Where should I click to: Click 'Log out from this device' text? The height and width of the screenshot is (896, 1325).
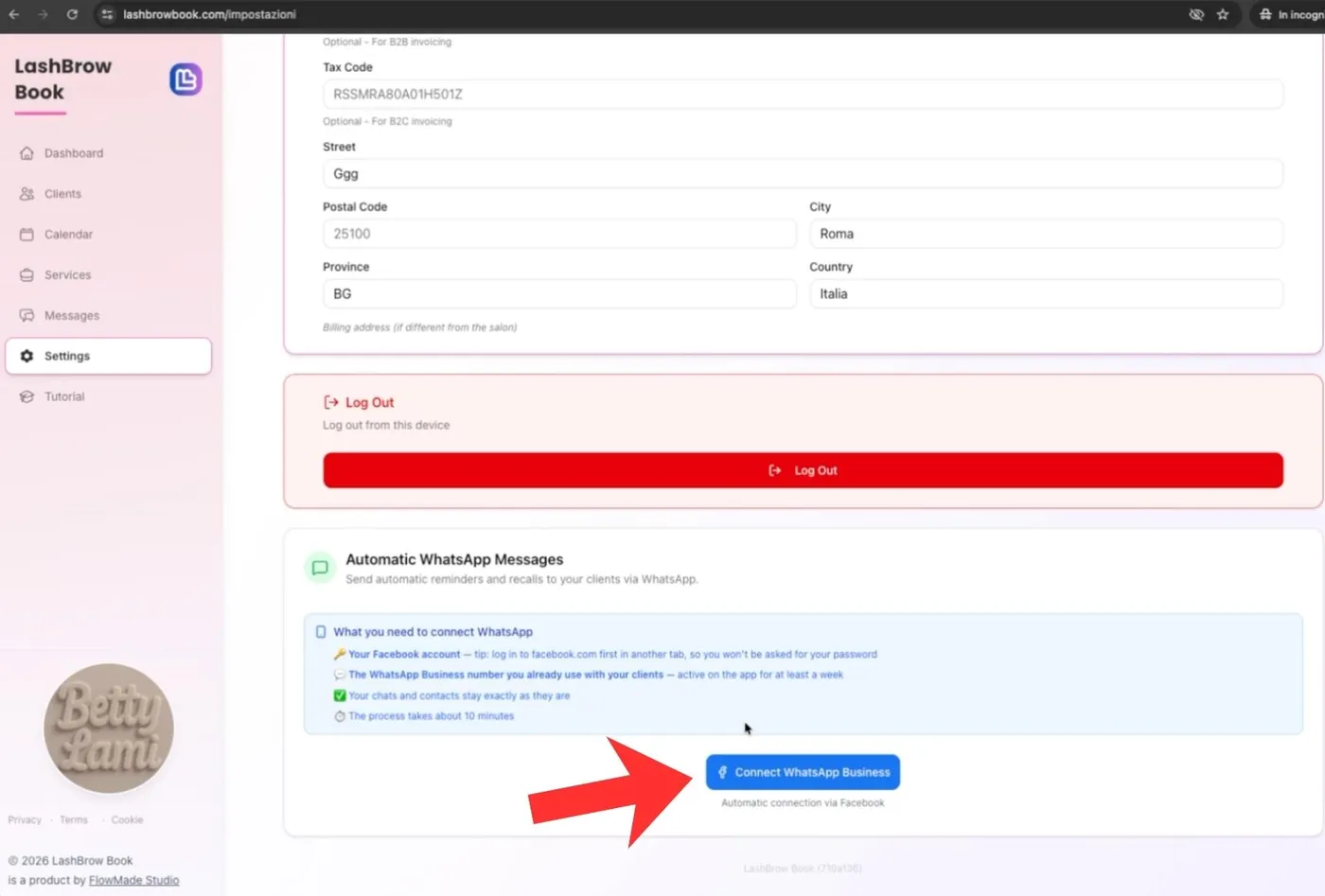coord(386,426)
